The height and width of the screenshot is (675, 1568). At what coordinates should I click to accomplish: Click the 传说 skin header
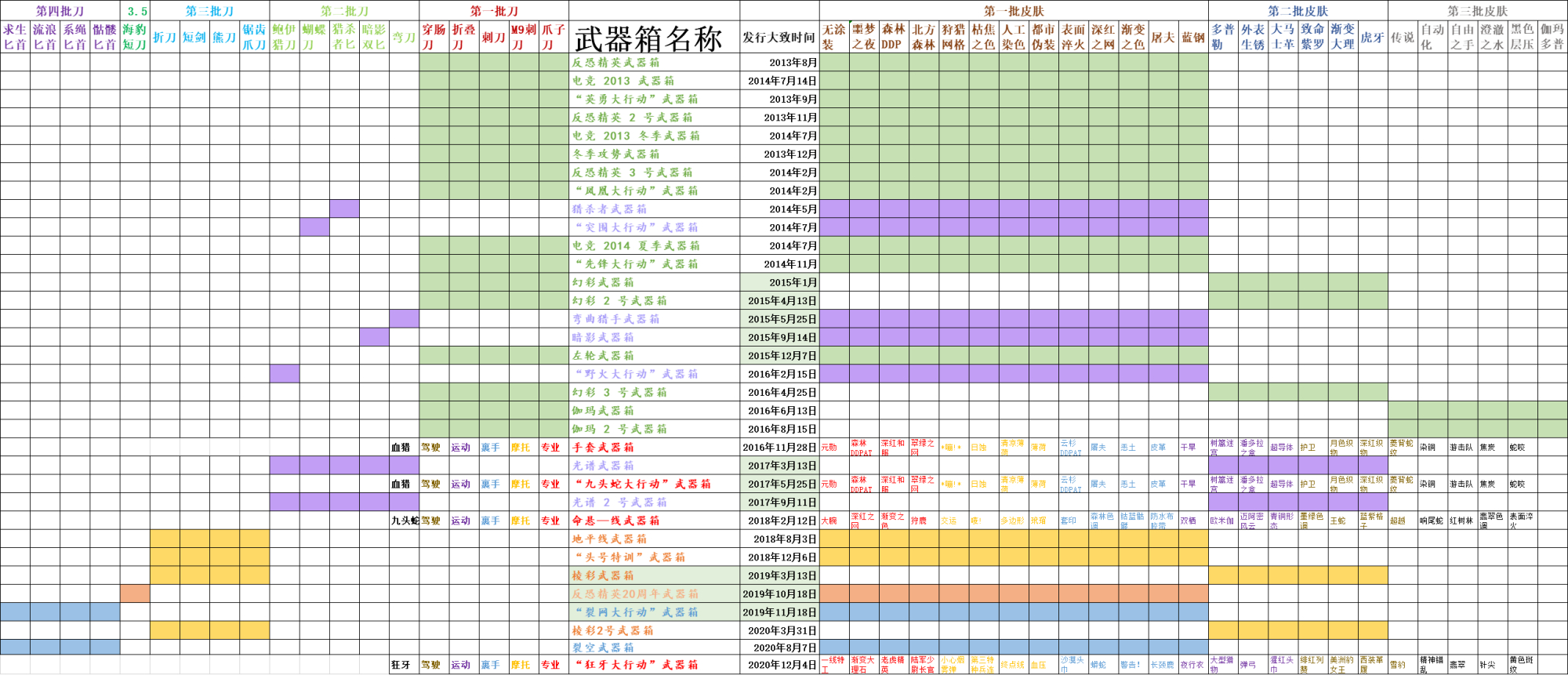(1403, 37)
